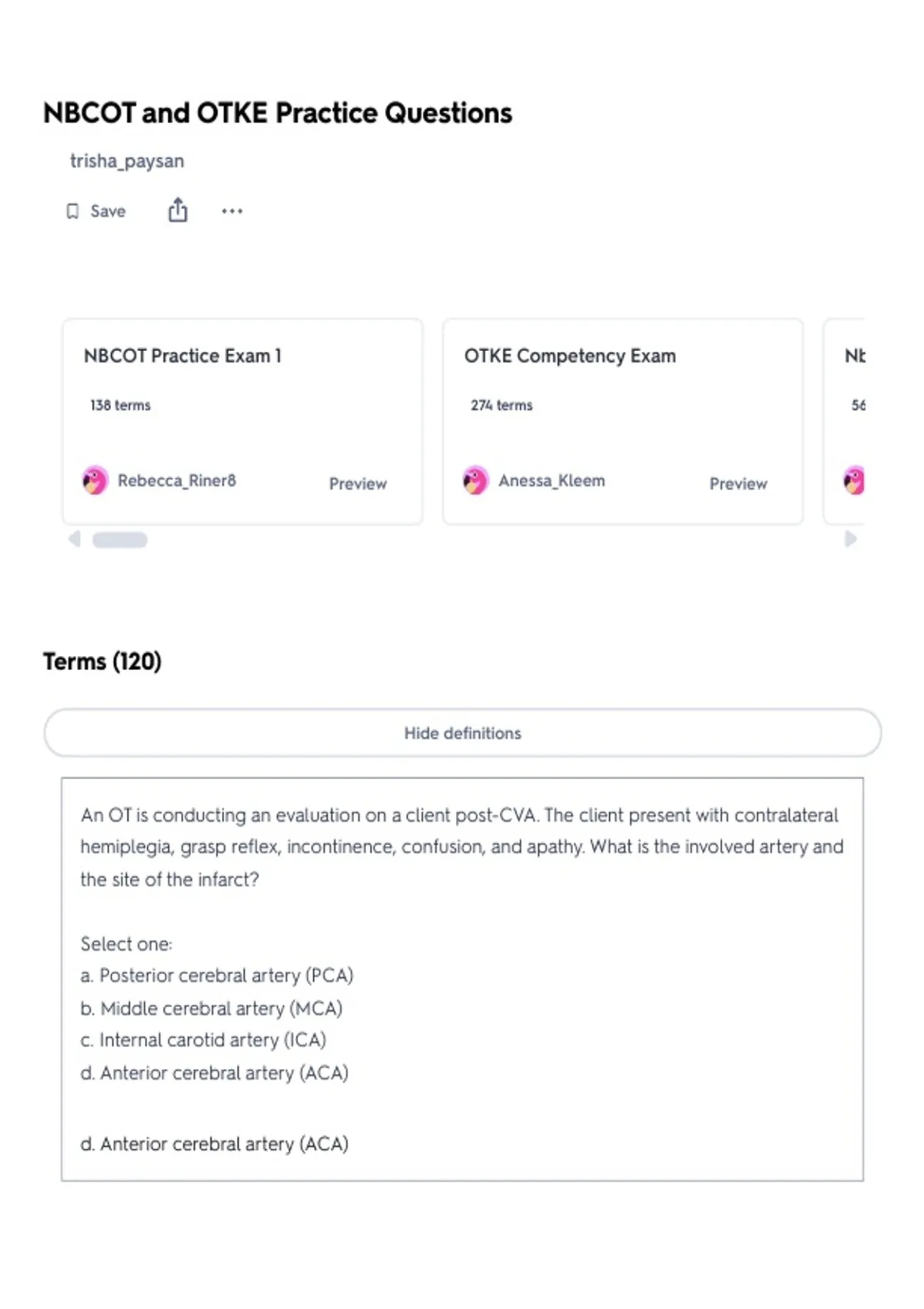
Task: Open trisha_paysan profile link
Action: pos(127,161)
